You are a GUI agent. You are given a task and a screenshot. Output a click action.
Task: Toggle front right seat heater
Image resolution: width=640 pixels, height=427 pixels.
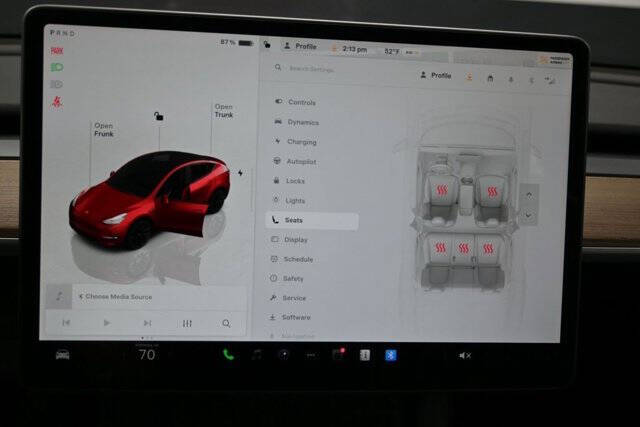[x=492, y=192]
